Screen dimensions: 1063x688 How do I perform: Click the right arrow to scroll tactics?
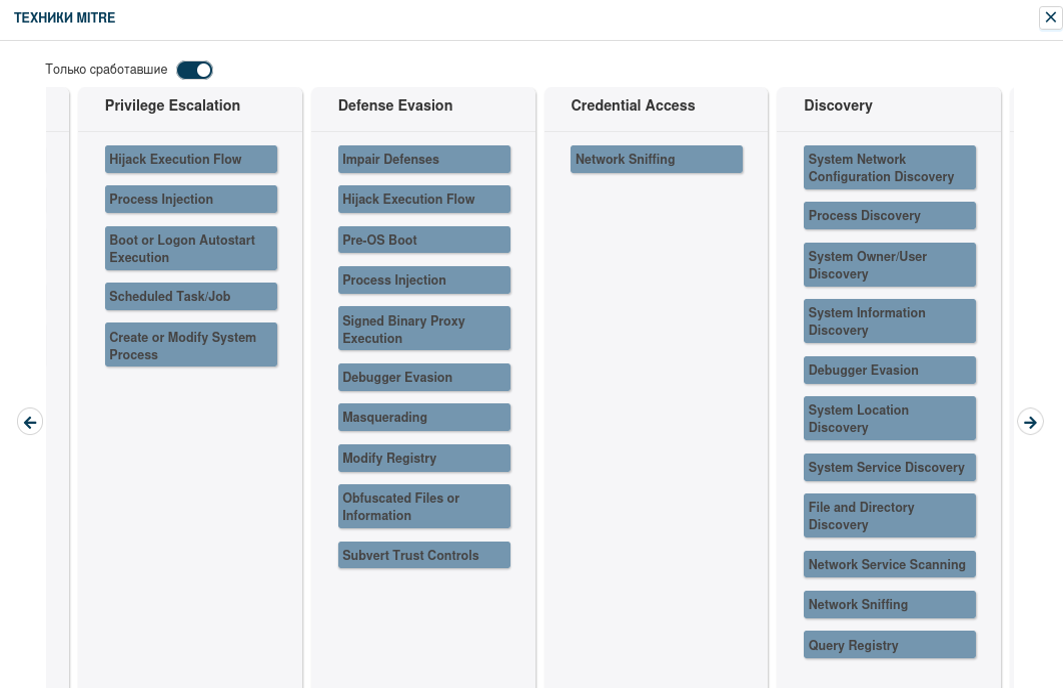[x=1030, y=422]
